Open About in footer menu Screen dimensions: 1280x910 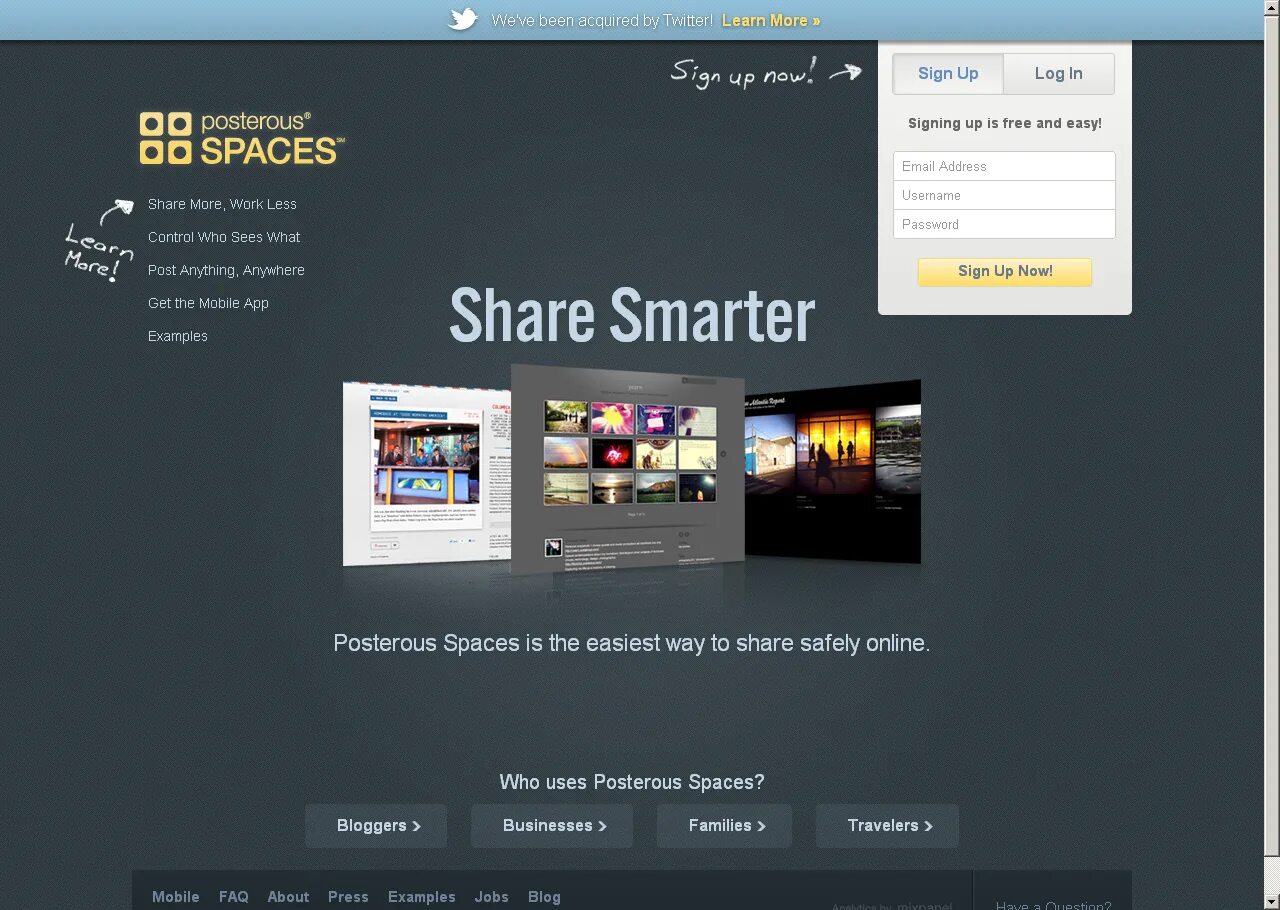(288, 897)
